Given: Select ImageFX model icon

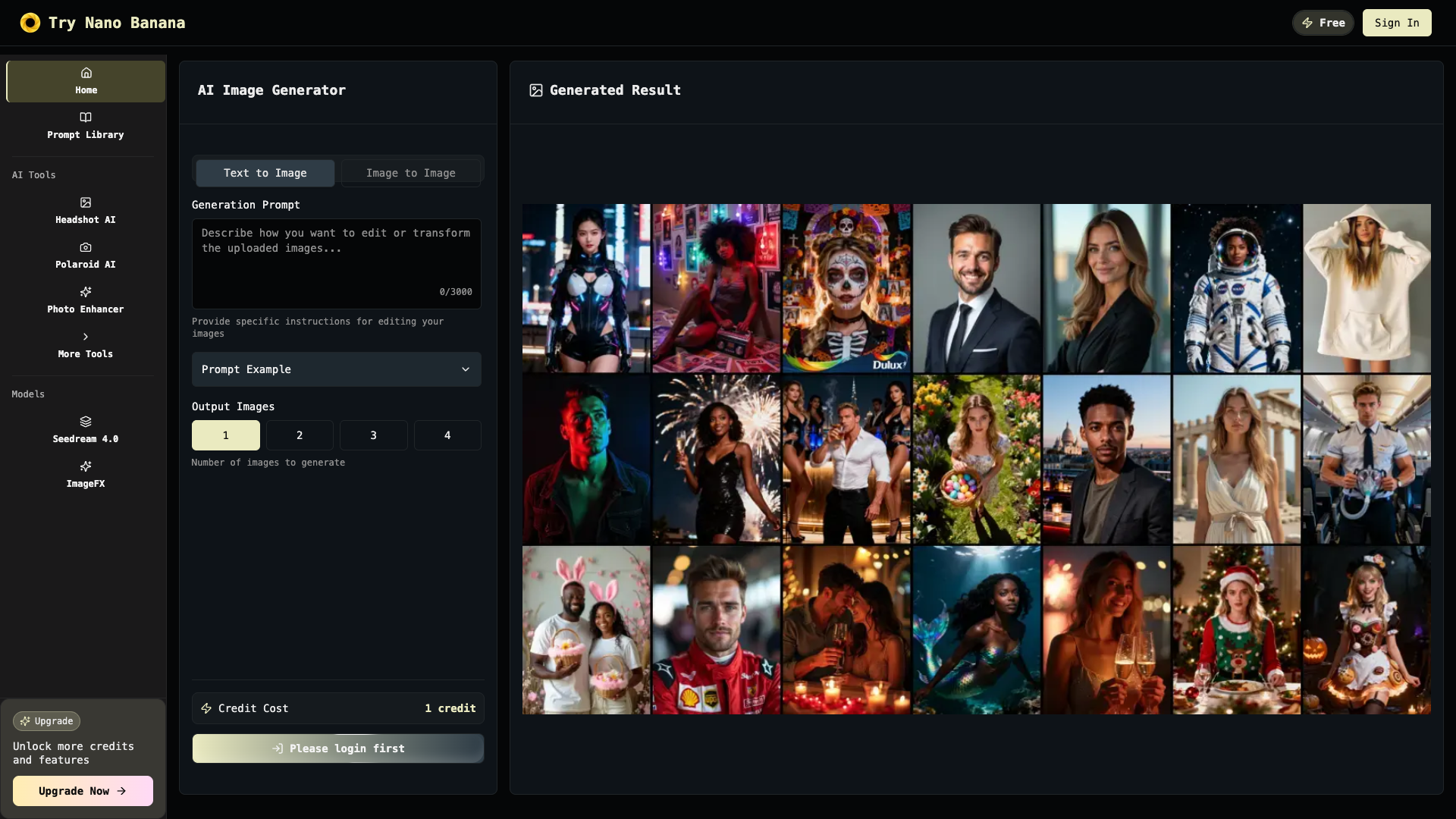Looking at the screenshot, I should 86,466.
